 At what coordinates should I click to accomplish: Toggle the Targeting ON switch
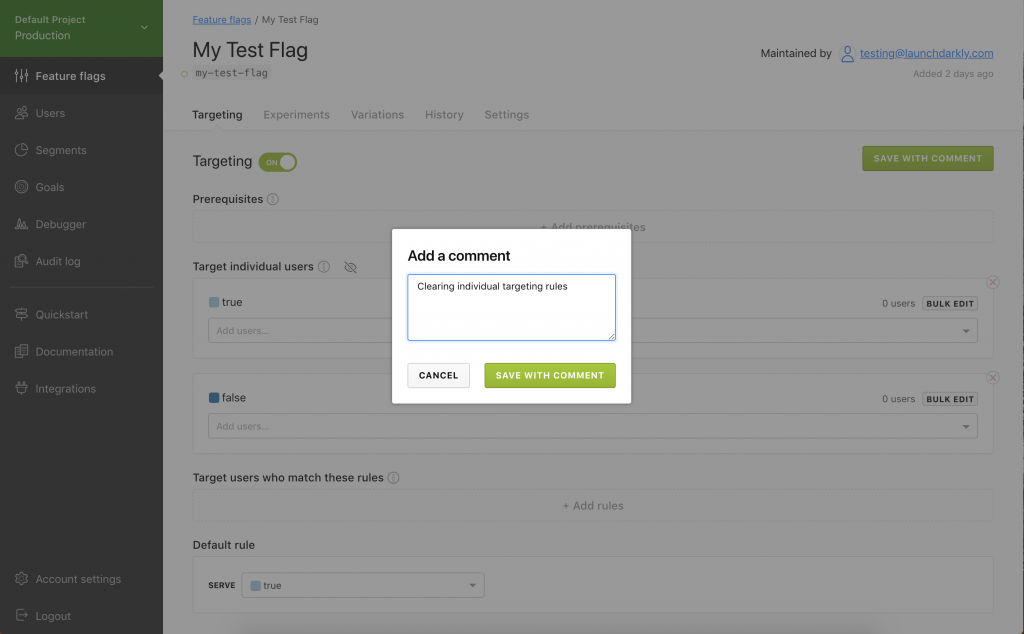pyautogui.click(x=278, y=162)
